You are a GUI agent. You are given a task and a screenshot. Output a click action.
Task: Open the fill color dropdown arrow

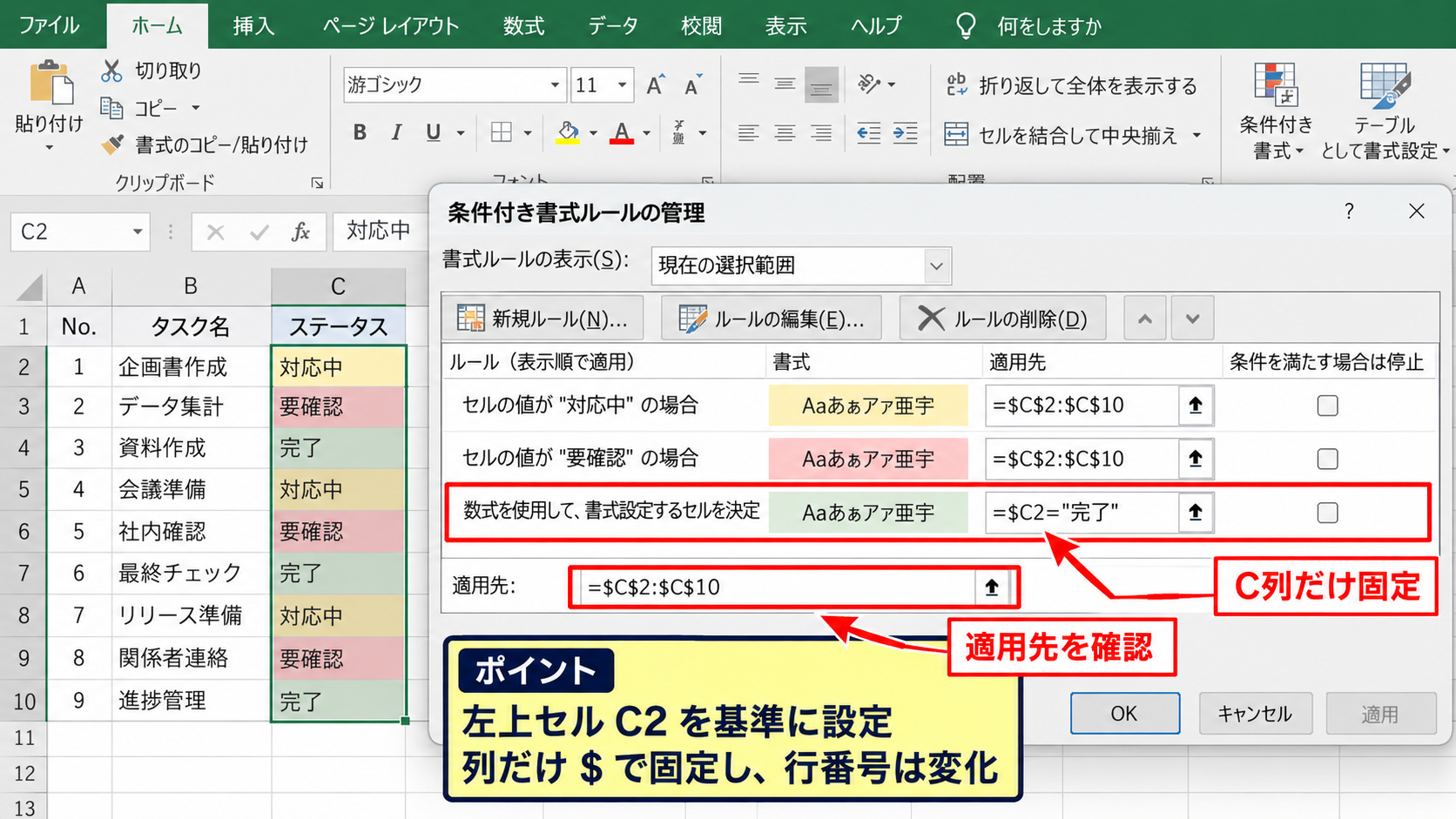593,133
